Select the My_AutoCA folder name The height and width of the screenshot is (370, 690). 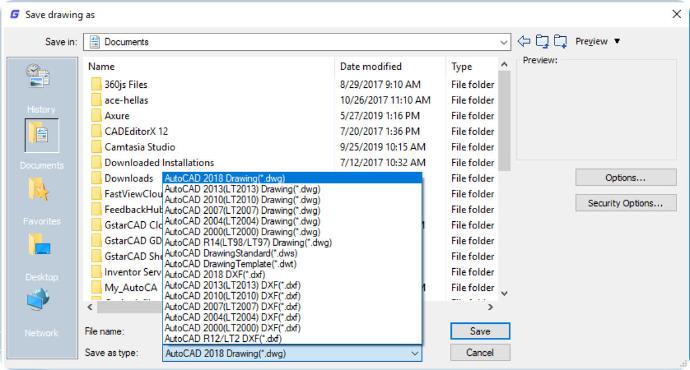[x=131, y=288]
